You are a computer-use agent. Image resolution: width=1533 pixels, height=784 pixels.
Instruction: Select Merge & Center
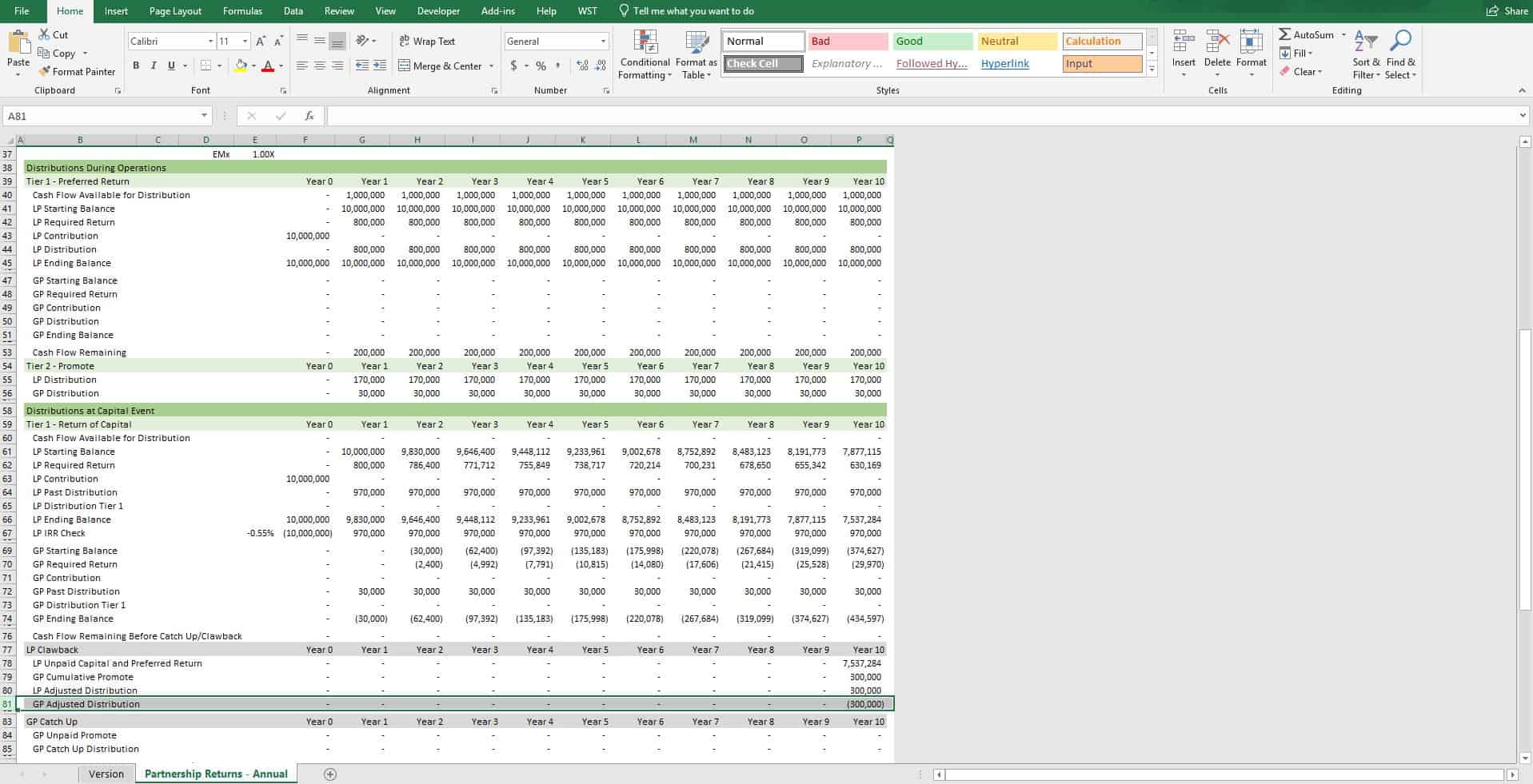[x=440, y=66]
